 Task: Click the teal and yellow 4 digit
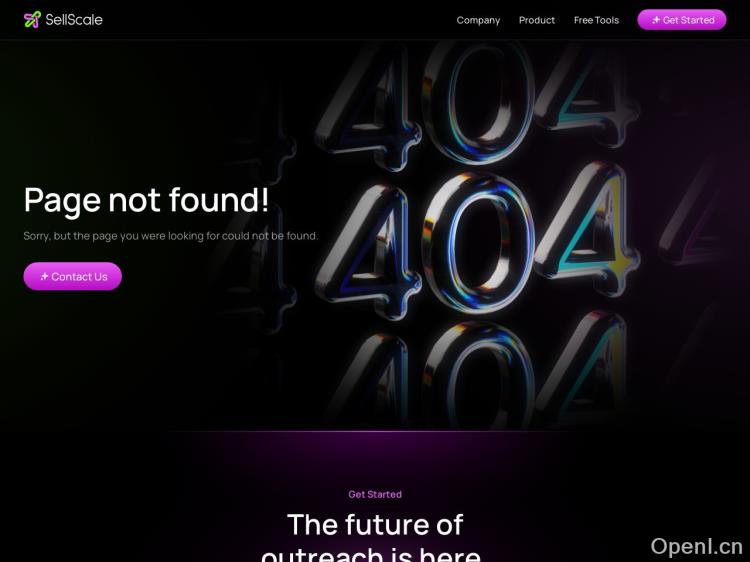point(587,229)
